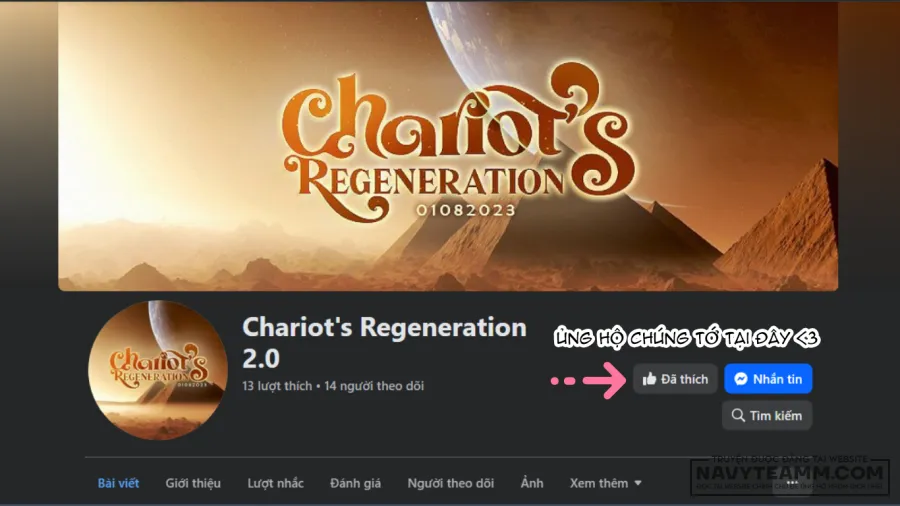Viewport: 900px width, 506px height.
Task: Open the Chariot's Regeneration cover photo
Action: pos(448,146)
